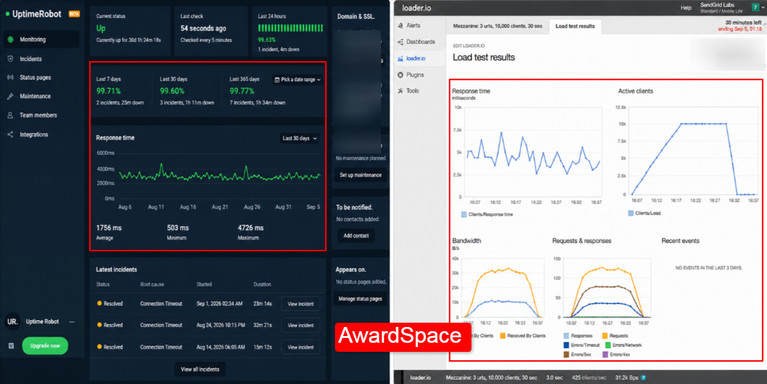Click the Clients/Response time legend swatch
This screenshot has width=767, height=384.
pos(464,215)
